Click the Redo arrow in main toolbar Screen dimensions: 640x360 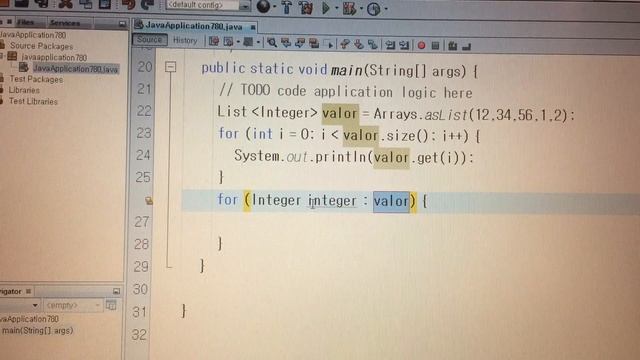[147, 4]
